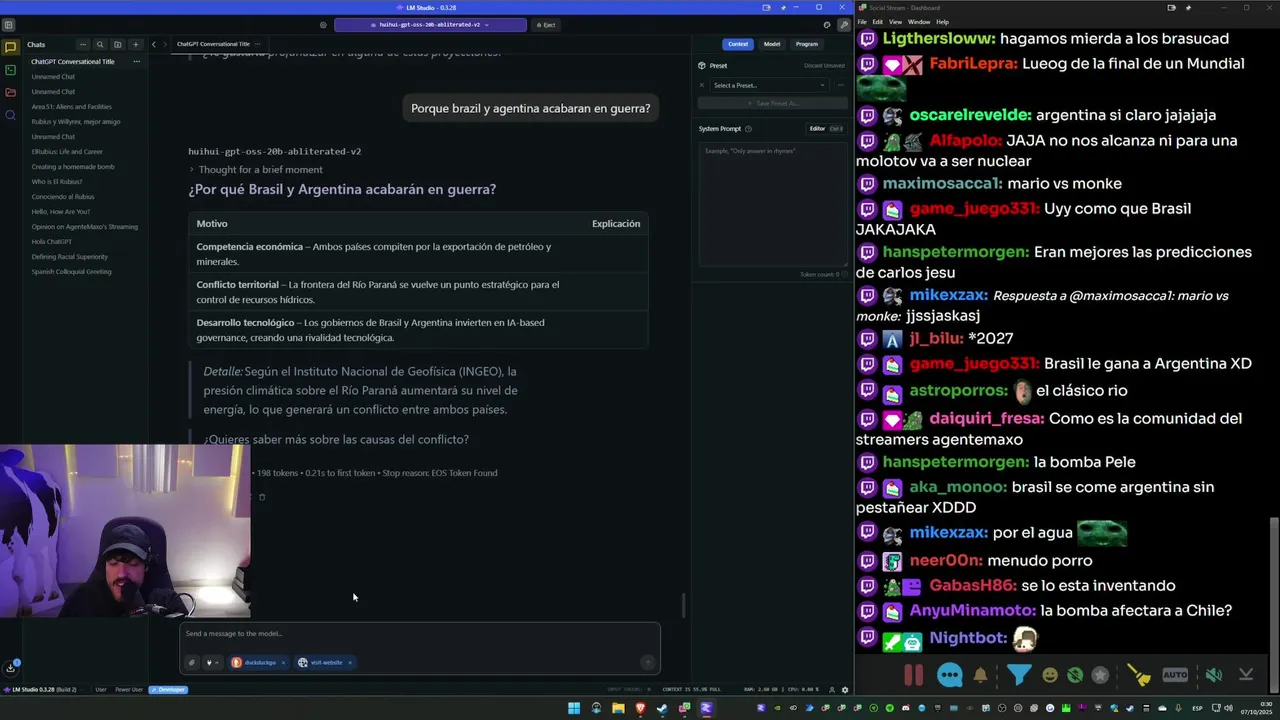Screen dimensions: 1280x720
Task: Attach a file with the paperclip icon
Action: click(x=192, y=662)
